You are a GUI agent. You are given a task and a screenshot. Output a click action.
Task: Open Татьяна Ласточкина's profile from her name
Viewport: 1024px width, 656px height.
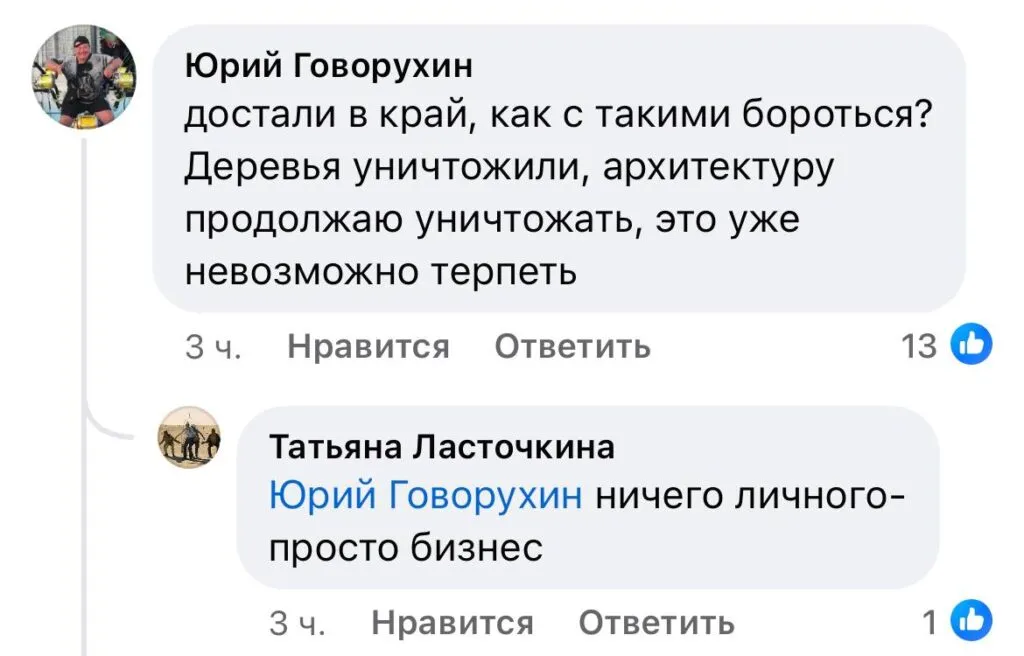click(x=442, y=447)
